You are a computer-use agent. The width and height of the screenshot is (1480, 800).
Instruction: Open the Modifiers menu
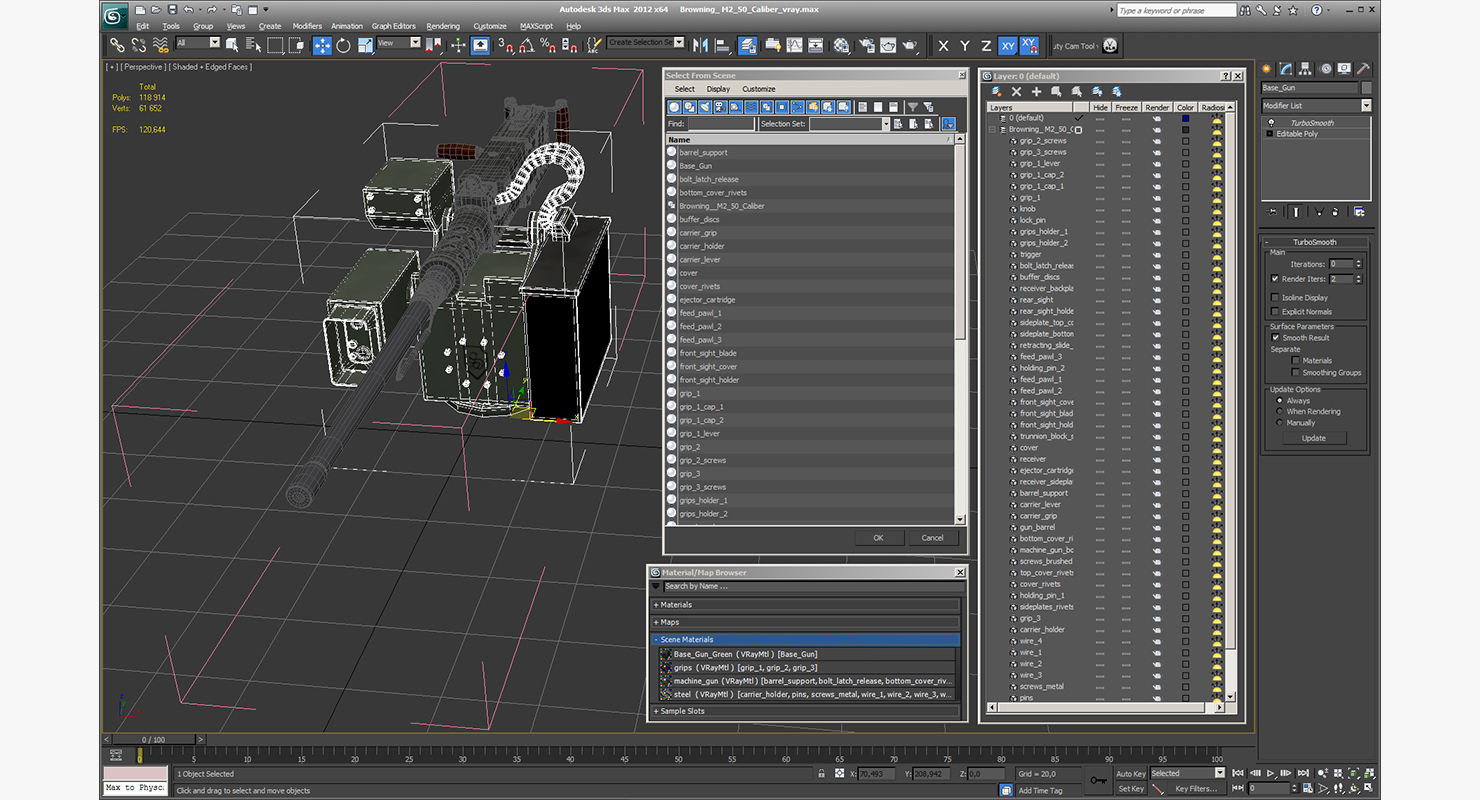pos(307,26)
